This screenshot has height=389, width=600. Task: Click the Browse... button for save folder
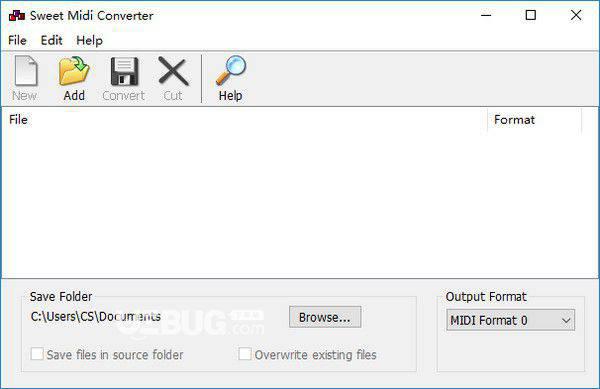(x=325, y=317)
